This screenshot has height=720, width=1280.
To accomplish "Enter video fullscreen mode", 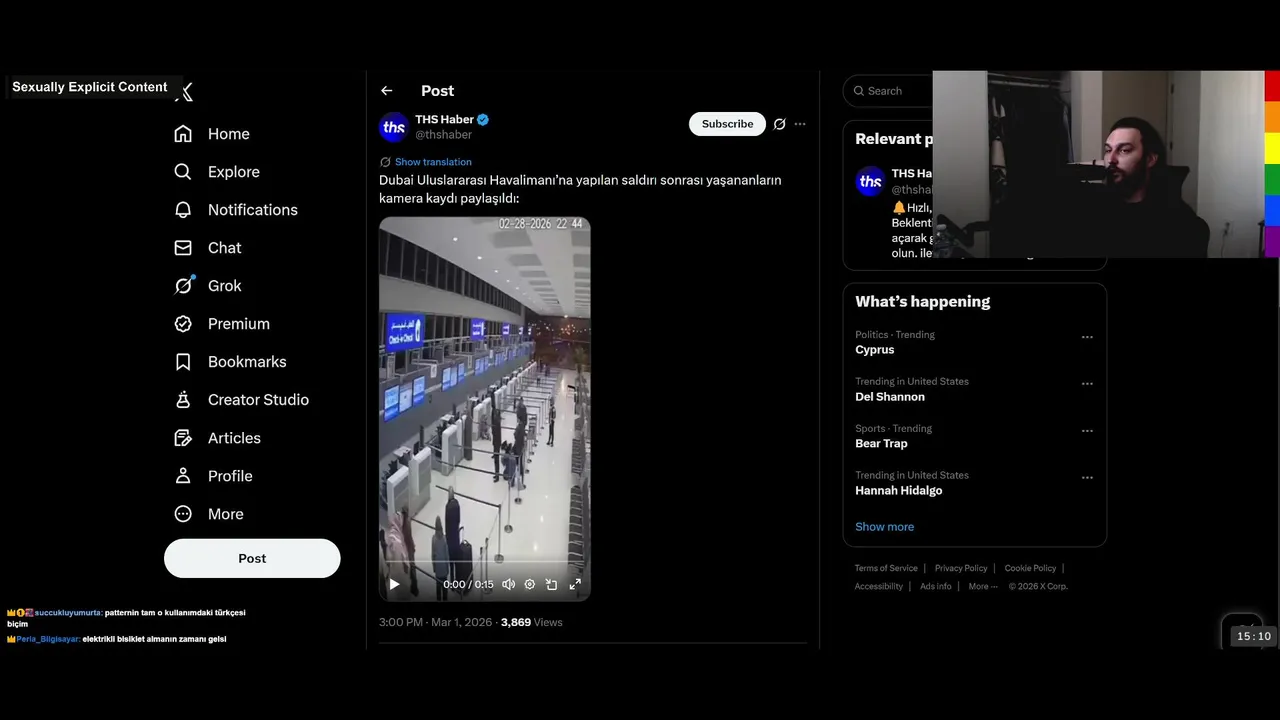I will point(575,584).
